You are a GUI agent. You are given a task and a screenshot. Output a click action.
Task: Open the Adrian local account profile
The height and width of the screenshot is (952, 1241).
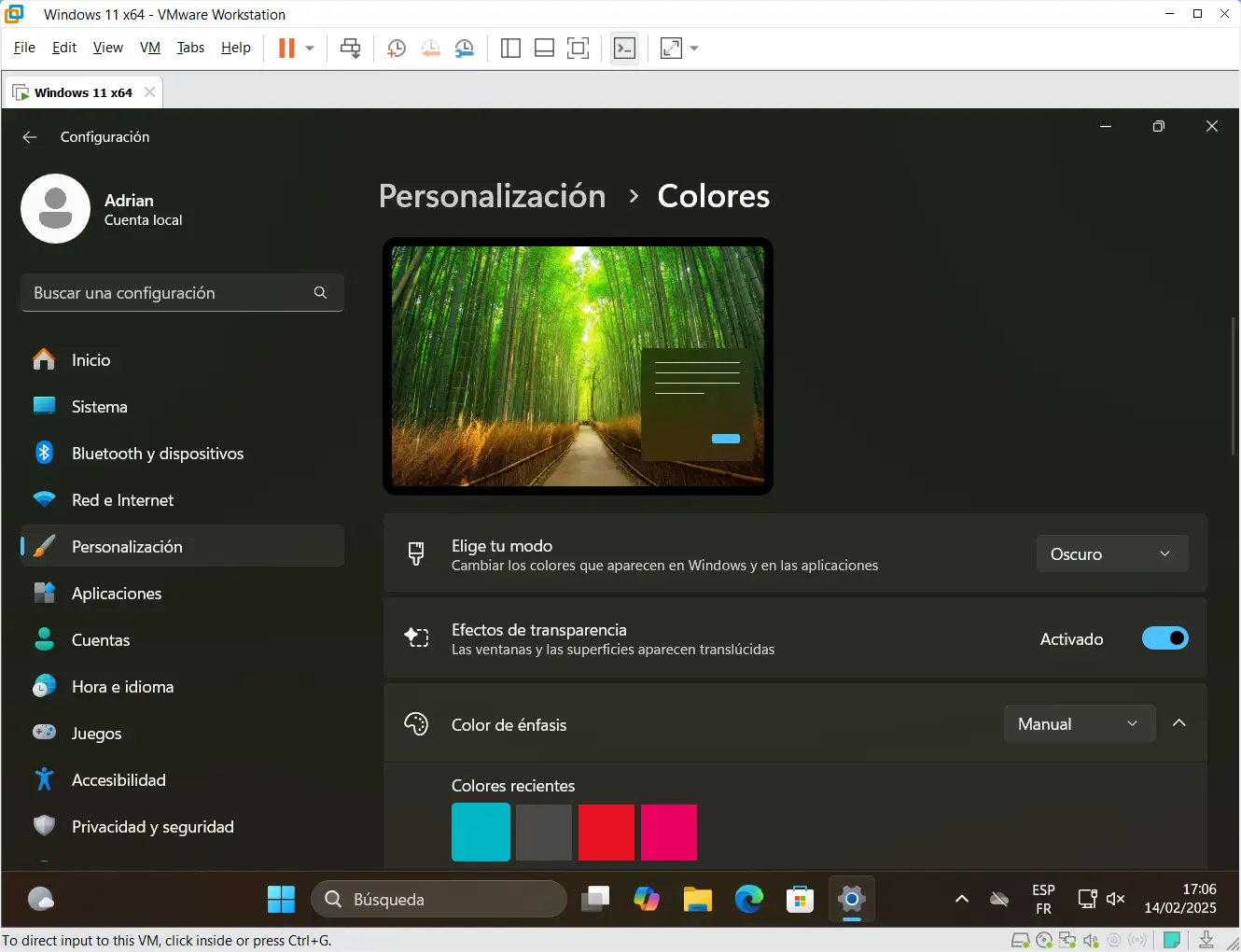tap(103, 209)
